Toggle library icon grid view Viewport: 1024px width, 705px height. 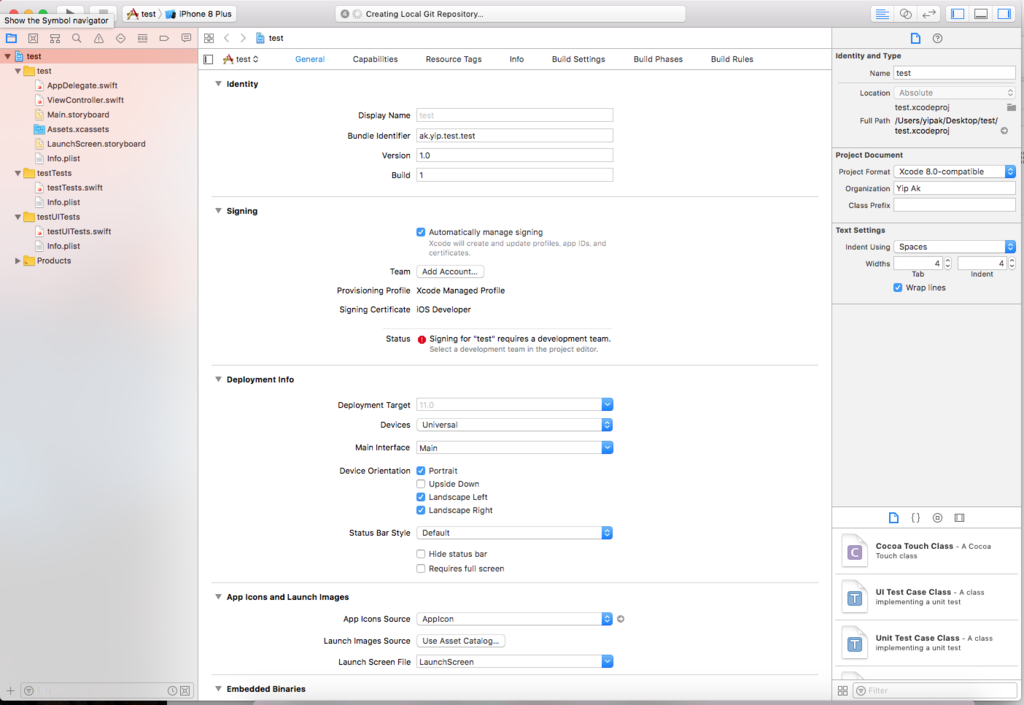click(x=842, y=691)
